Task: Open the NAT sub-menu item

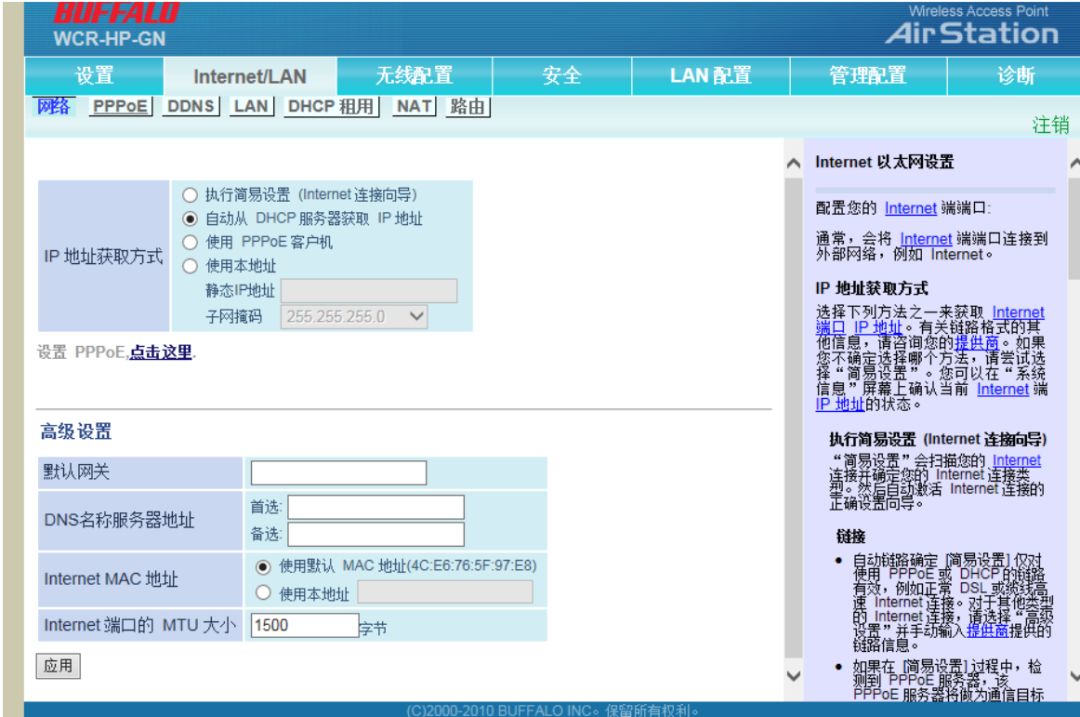Action: coord(411,105)
